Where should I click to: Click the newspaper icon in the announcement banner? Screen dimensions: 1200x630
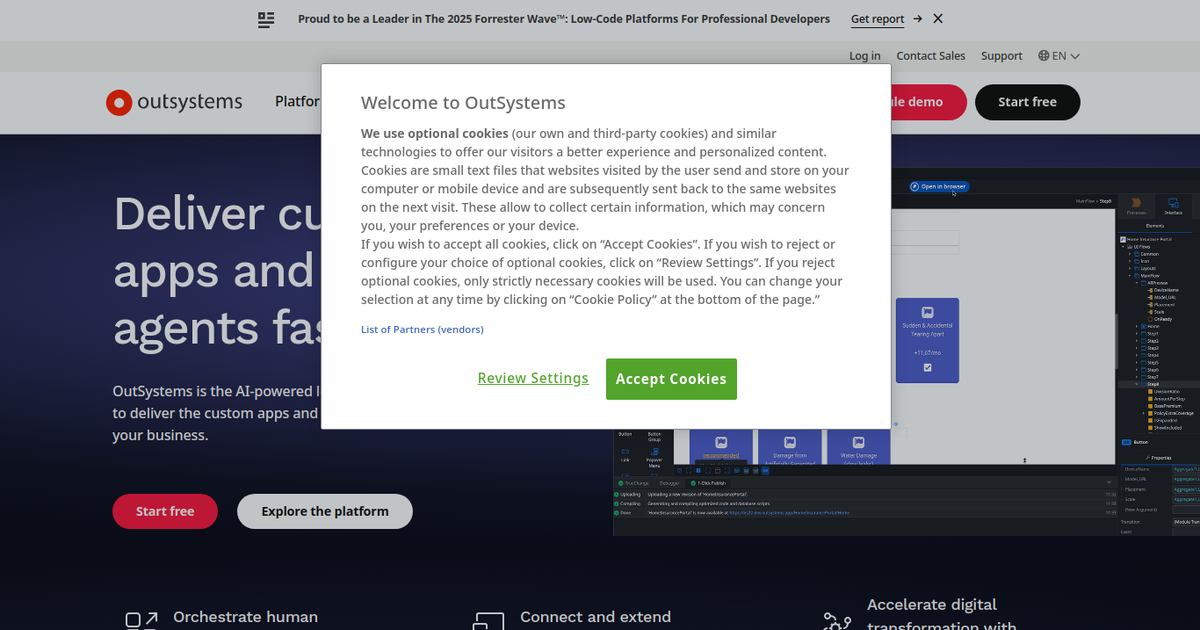coord(266,19)
